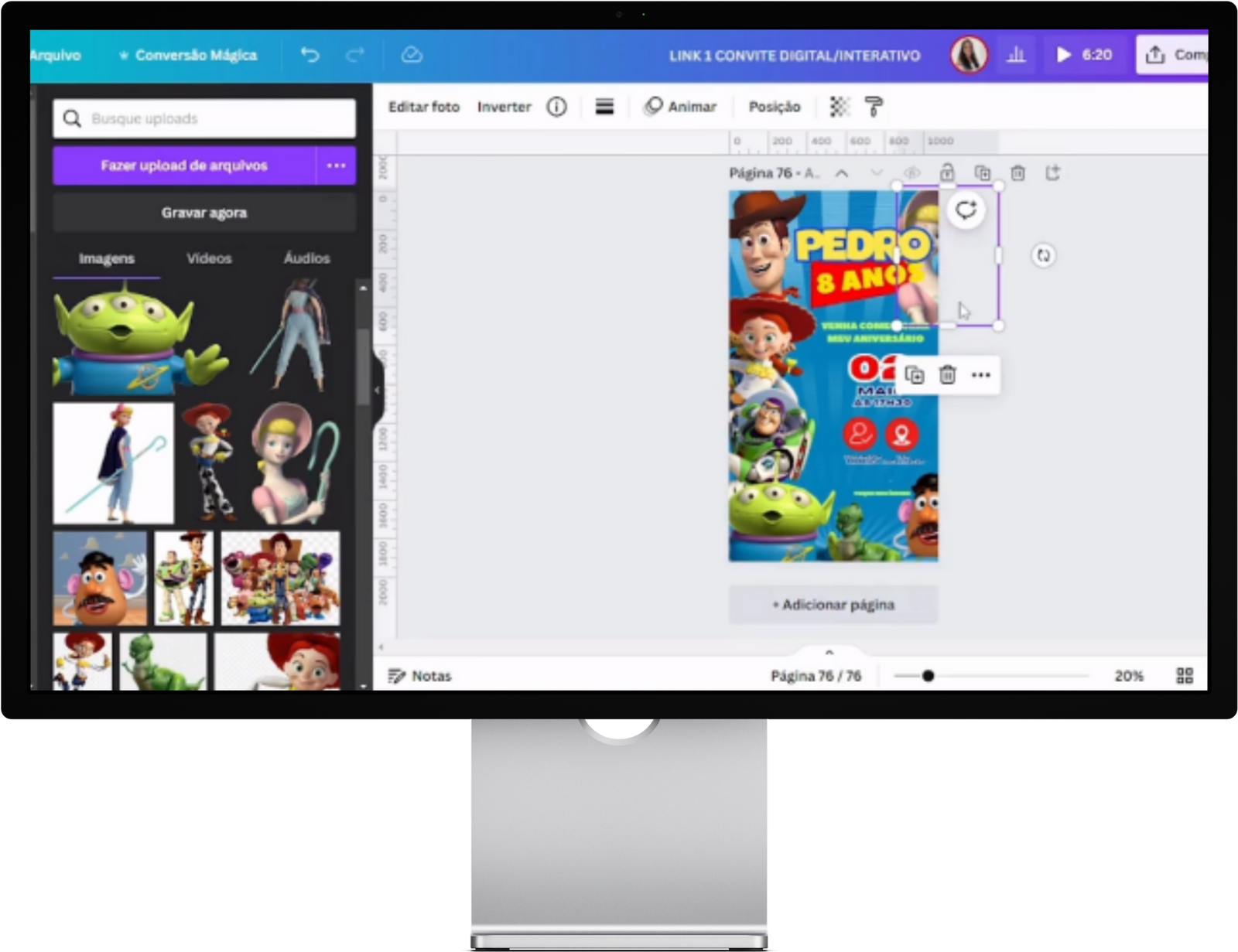Image resolution: width=1238 pixels, height=952 pixels.
Task: Select Mr. Potato Head thumbnail
Action: coord(100,578)
